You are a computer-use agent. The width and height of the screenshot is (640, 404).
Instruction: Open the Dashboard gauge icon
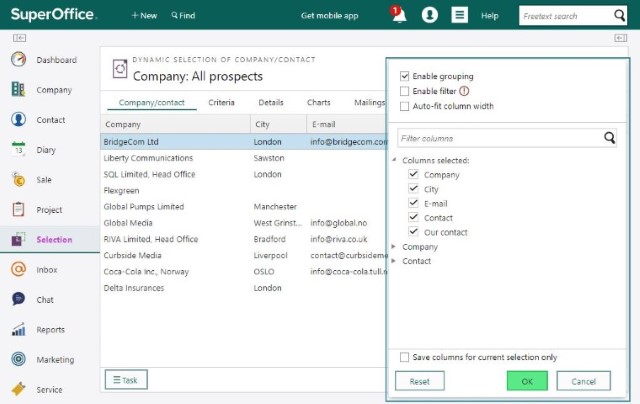(18, 60)
